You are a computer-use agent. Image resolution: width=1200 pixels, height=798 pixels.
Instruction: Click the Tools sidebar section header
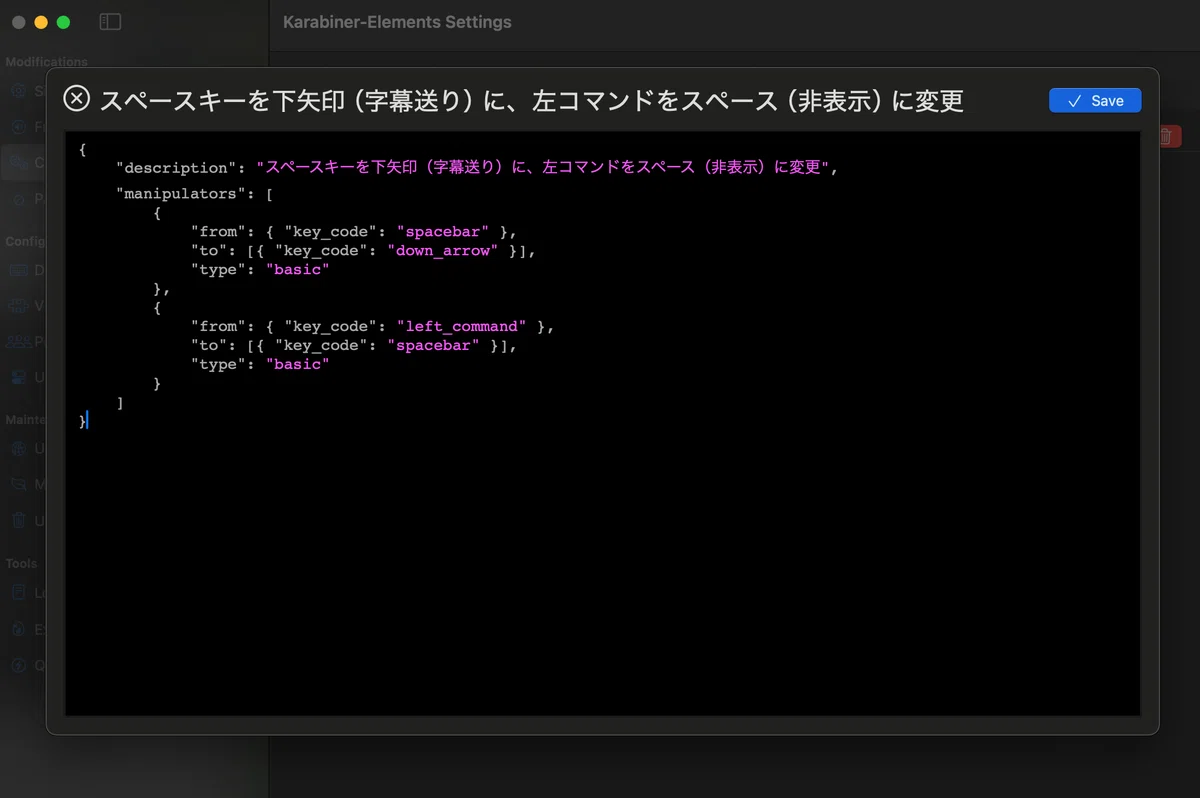21,563
